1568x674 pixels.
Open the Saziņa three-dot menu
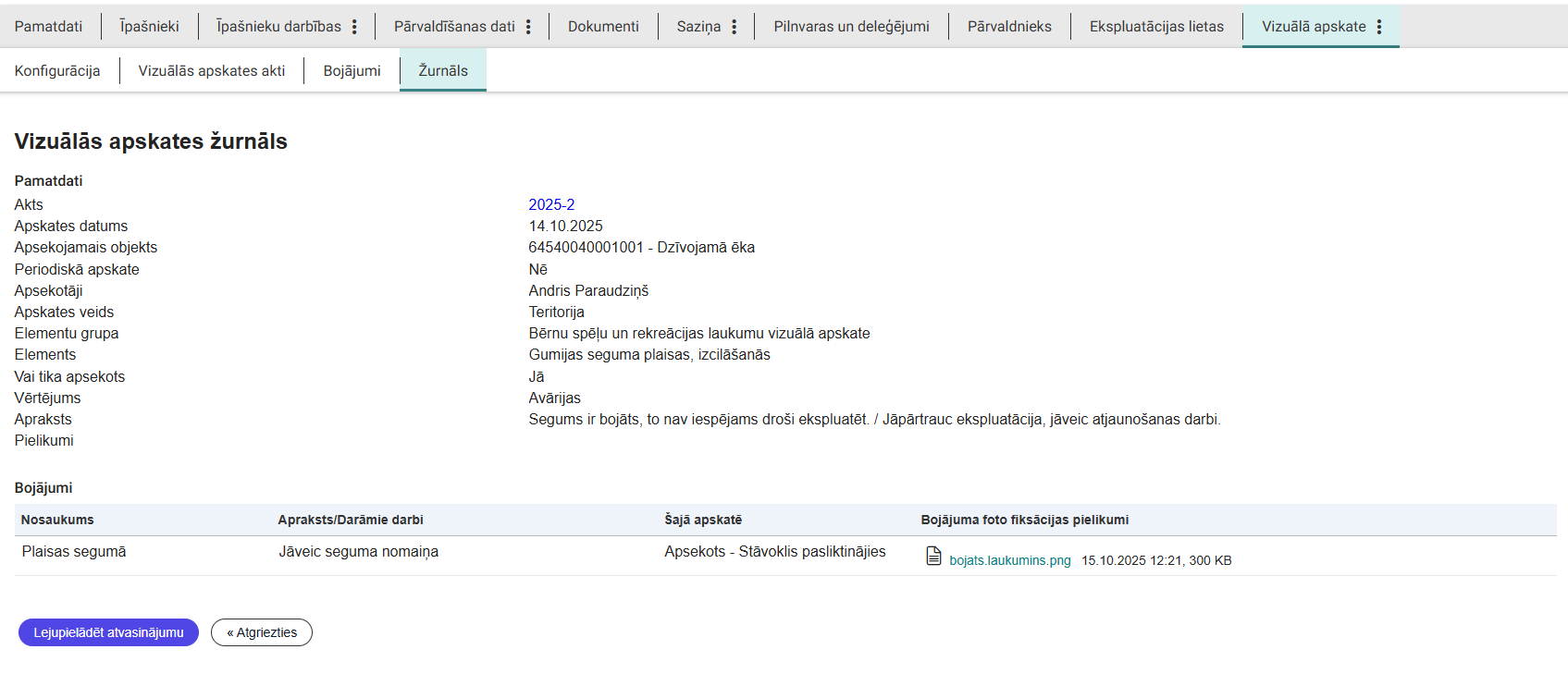735,27
